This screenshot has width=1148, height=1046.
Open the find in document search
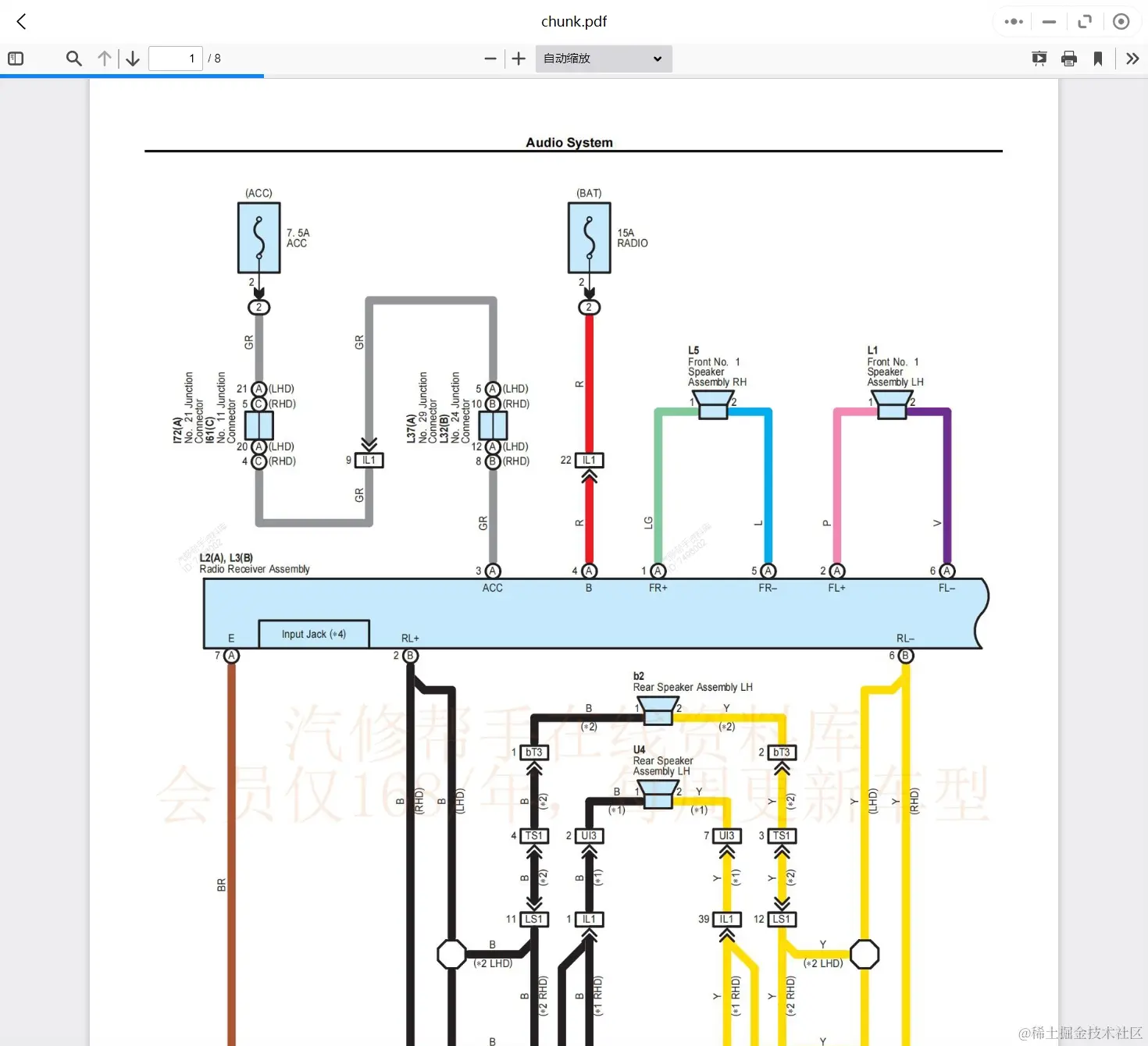point(74,59)
